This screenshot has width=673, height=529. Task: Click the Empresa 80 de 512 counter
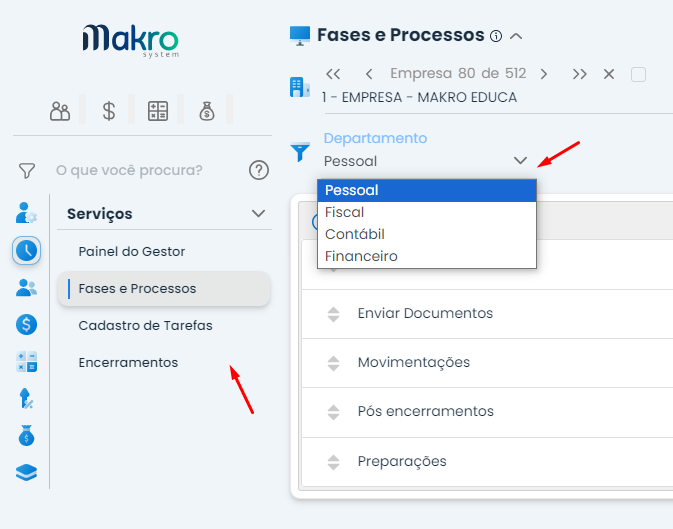[458, 73]
